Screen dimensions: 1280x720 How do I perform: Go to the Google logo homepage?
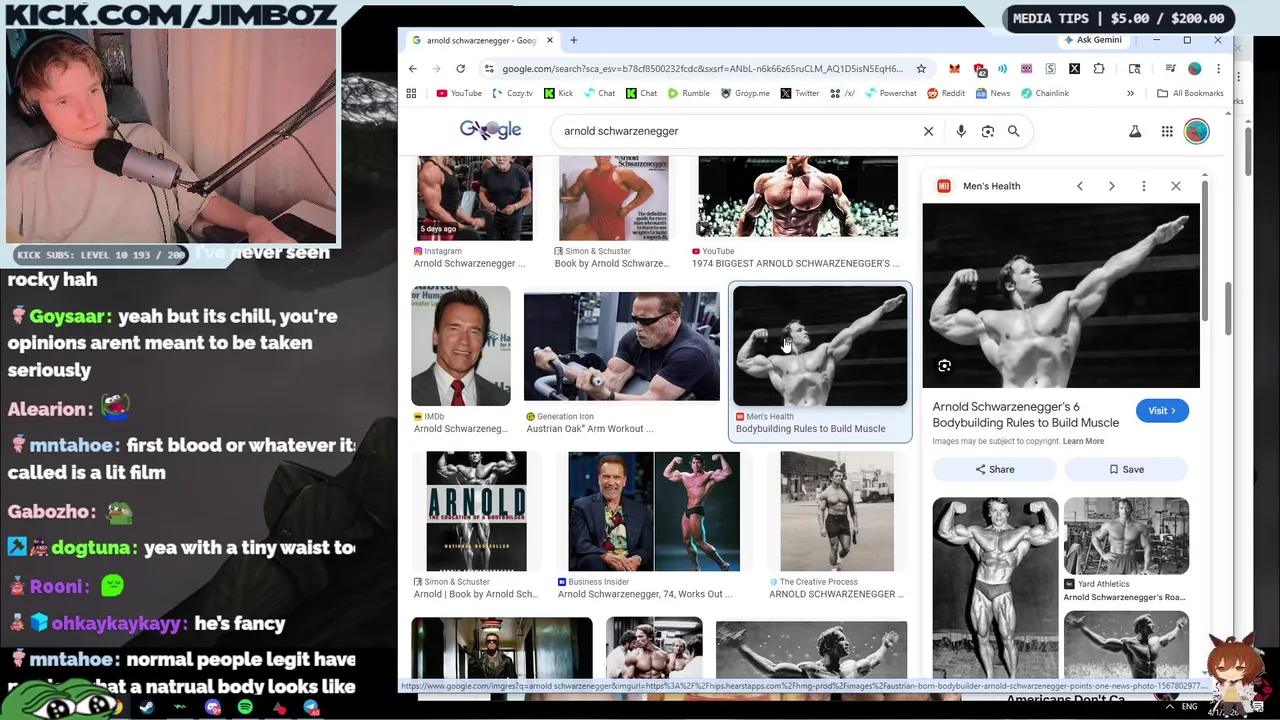(x=490, y=130)
